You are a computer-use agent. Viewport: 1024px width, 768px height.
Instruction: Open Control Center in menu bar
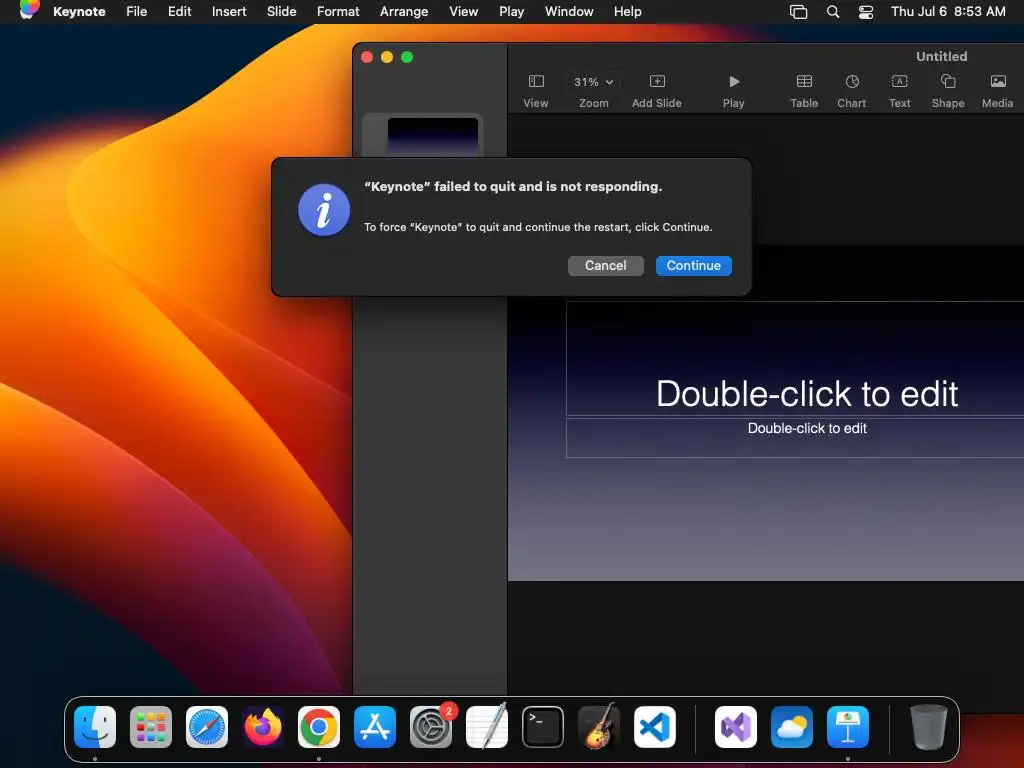[866, 12]
